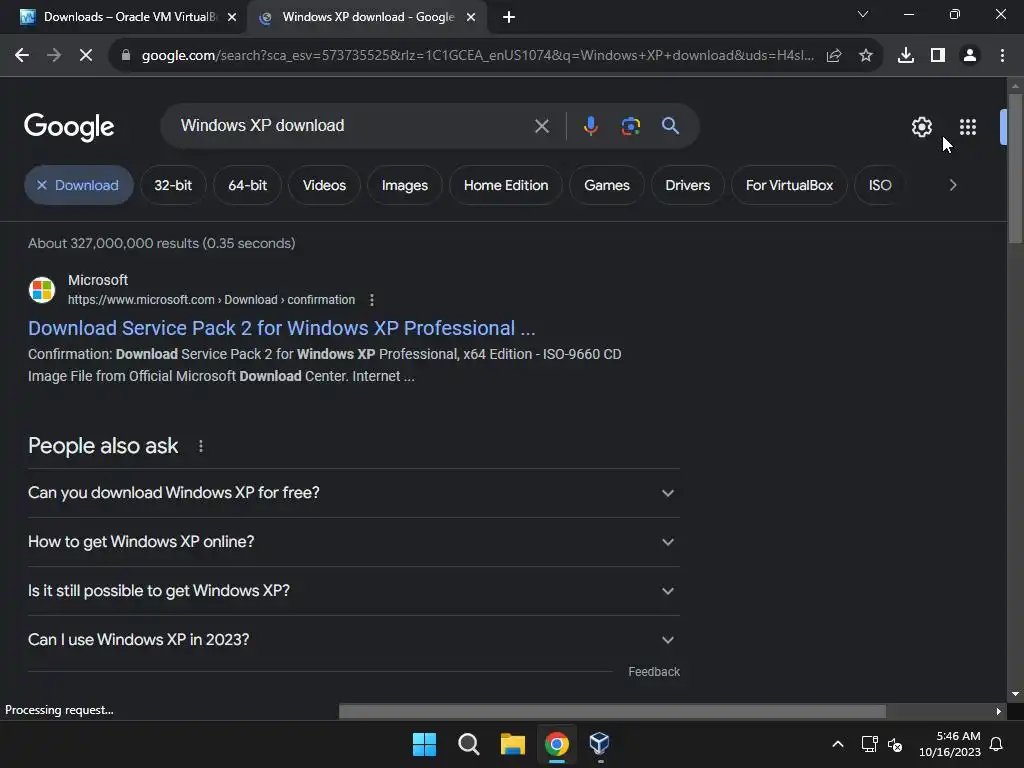Apply the ISO filter chip
The width and height of the screenshot is (1024, 768).
point(880,185)
